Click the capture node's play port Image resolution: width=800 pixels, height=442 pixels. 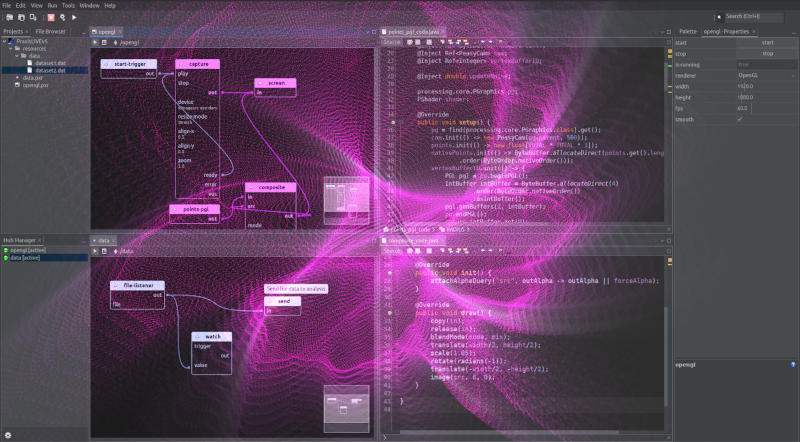(183, 73)
